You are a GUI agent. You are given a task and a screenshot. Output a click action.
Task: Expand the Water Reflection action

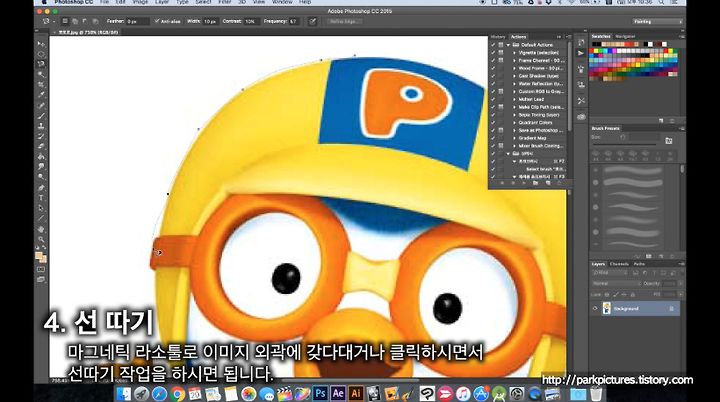point(514,84)
